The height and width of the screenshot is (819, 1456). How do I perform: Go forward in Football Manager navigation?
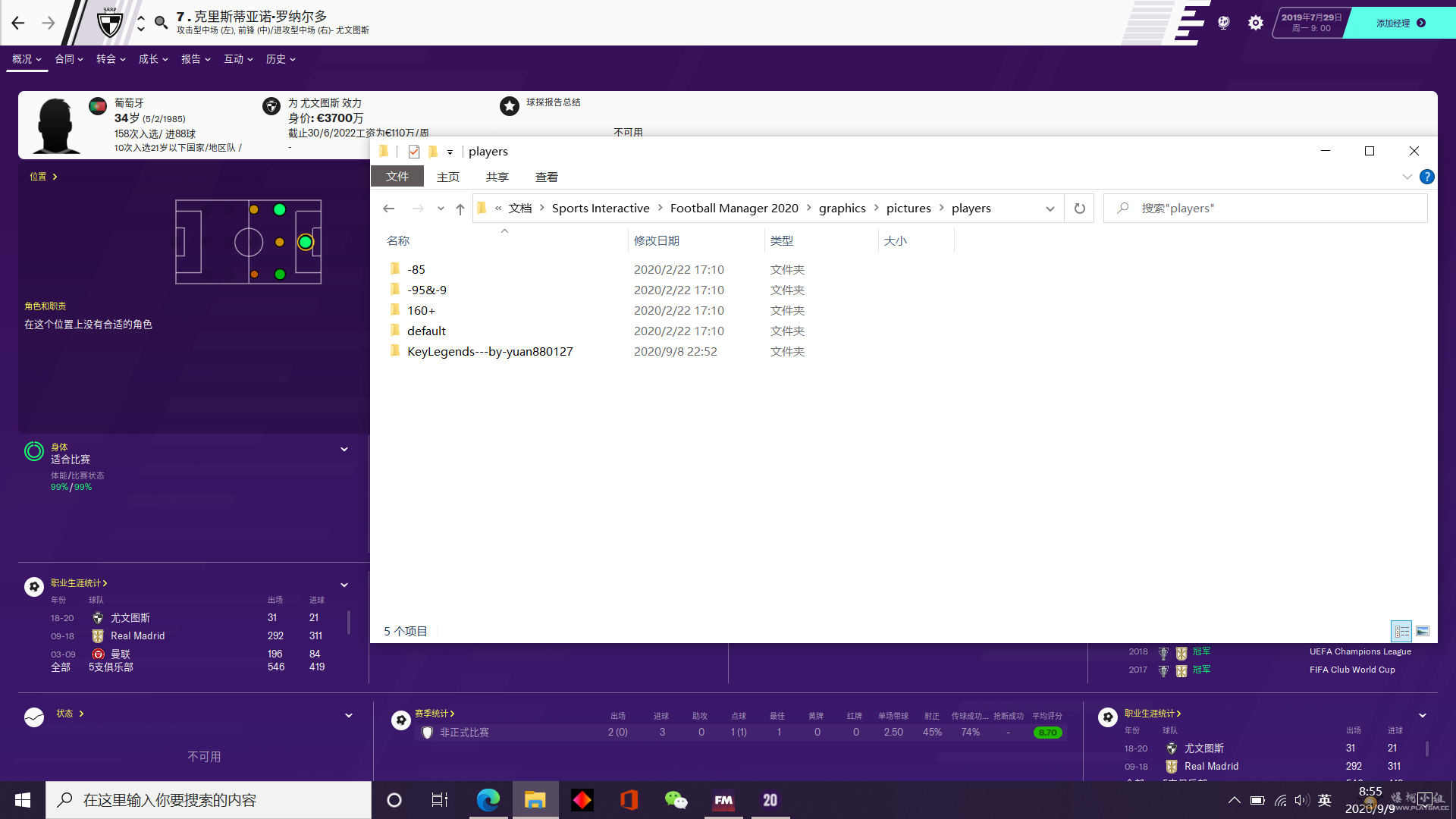[49, 23]
